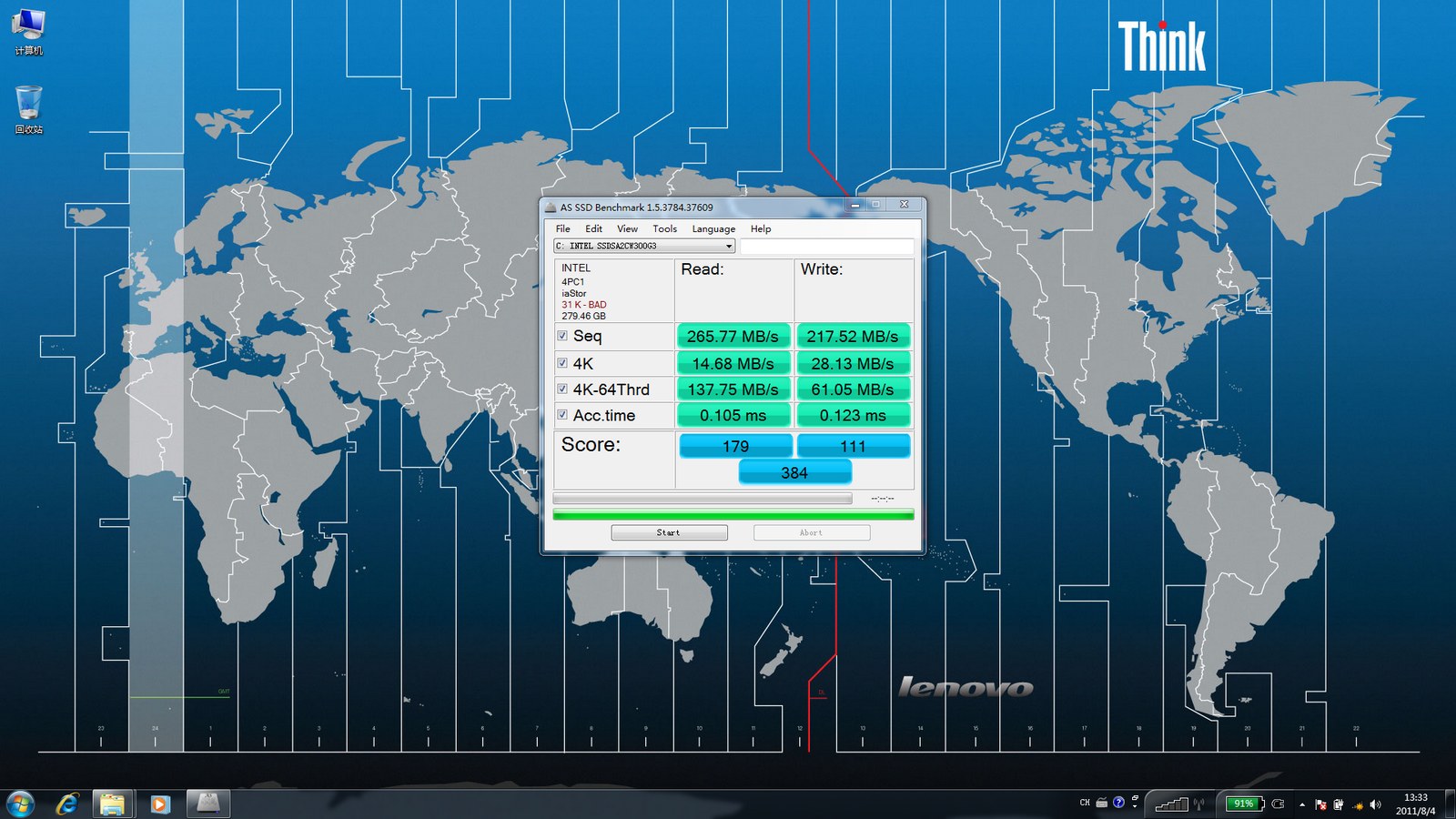Click the green overall progress bar

click(x=733, y=515)
